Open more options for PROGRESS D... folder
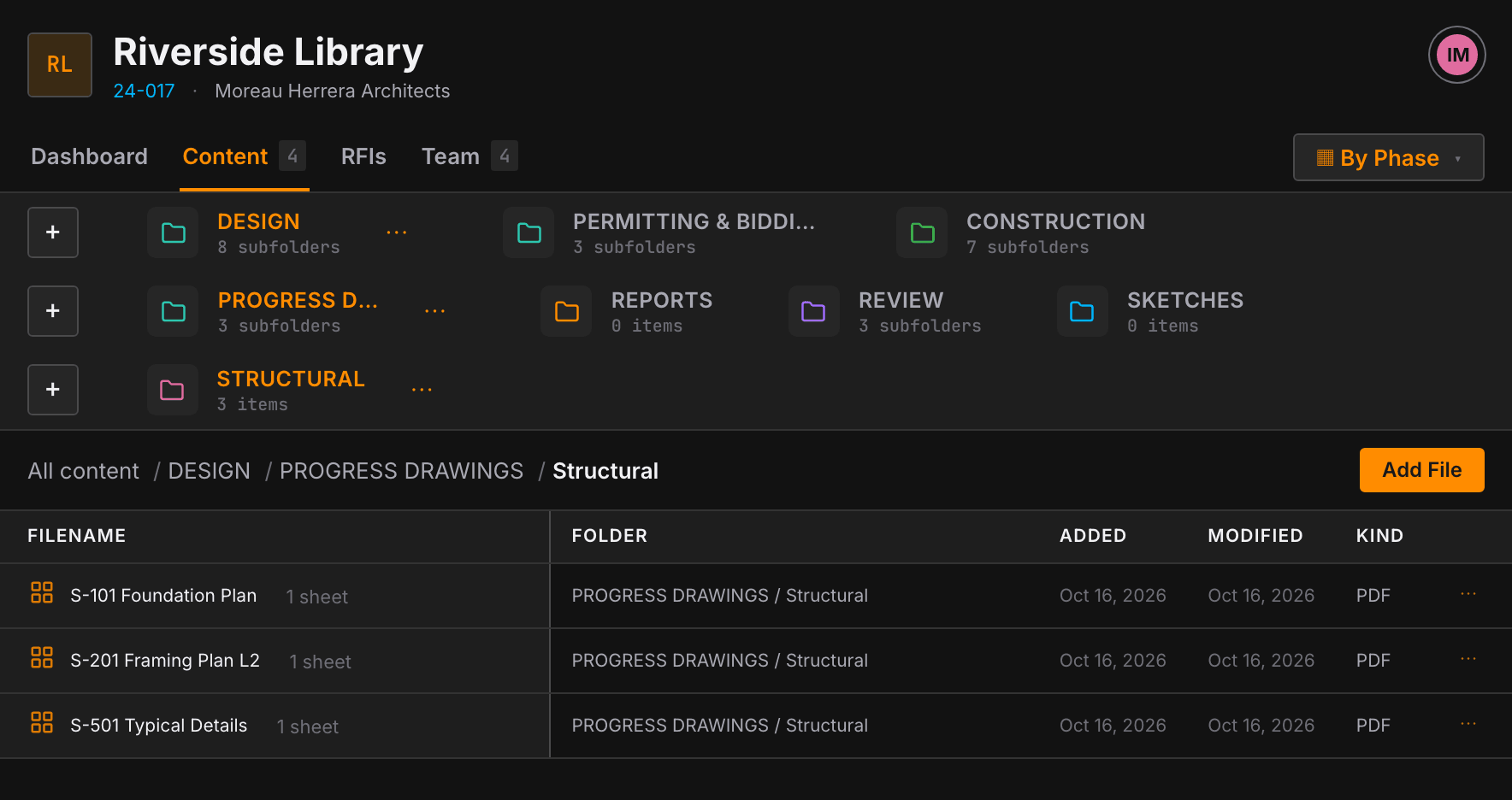The image size is (1512, 800). click(x=434, y=311)
